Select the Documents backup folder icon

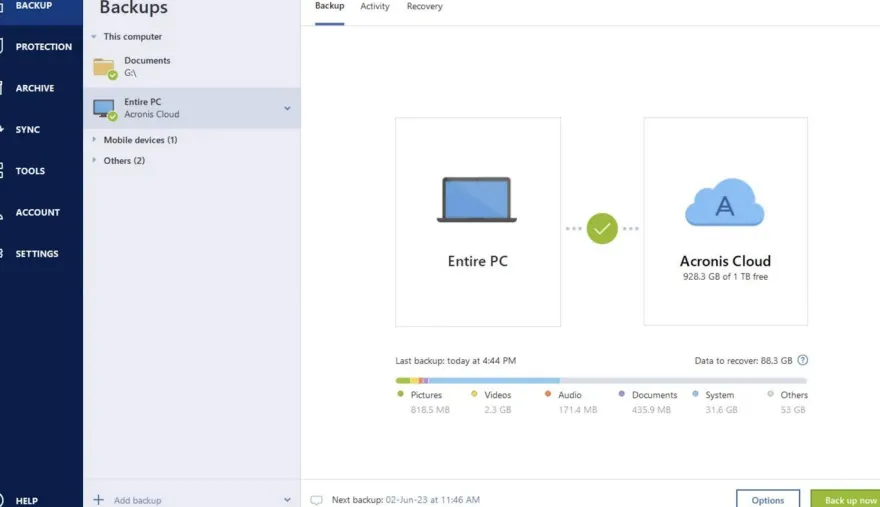105,68
